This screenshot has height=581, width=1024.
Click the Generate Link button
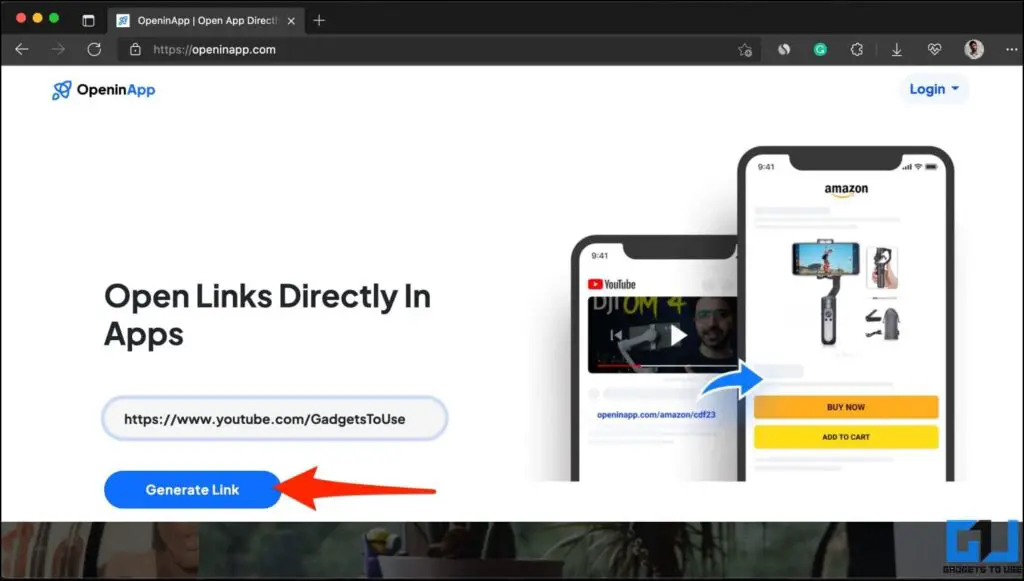click(191, 489)
